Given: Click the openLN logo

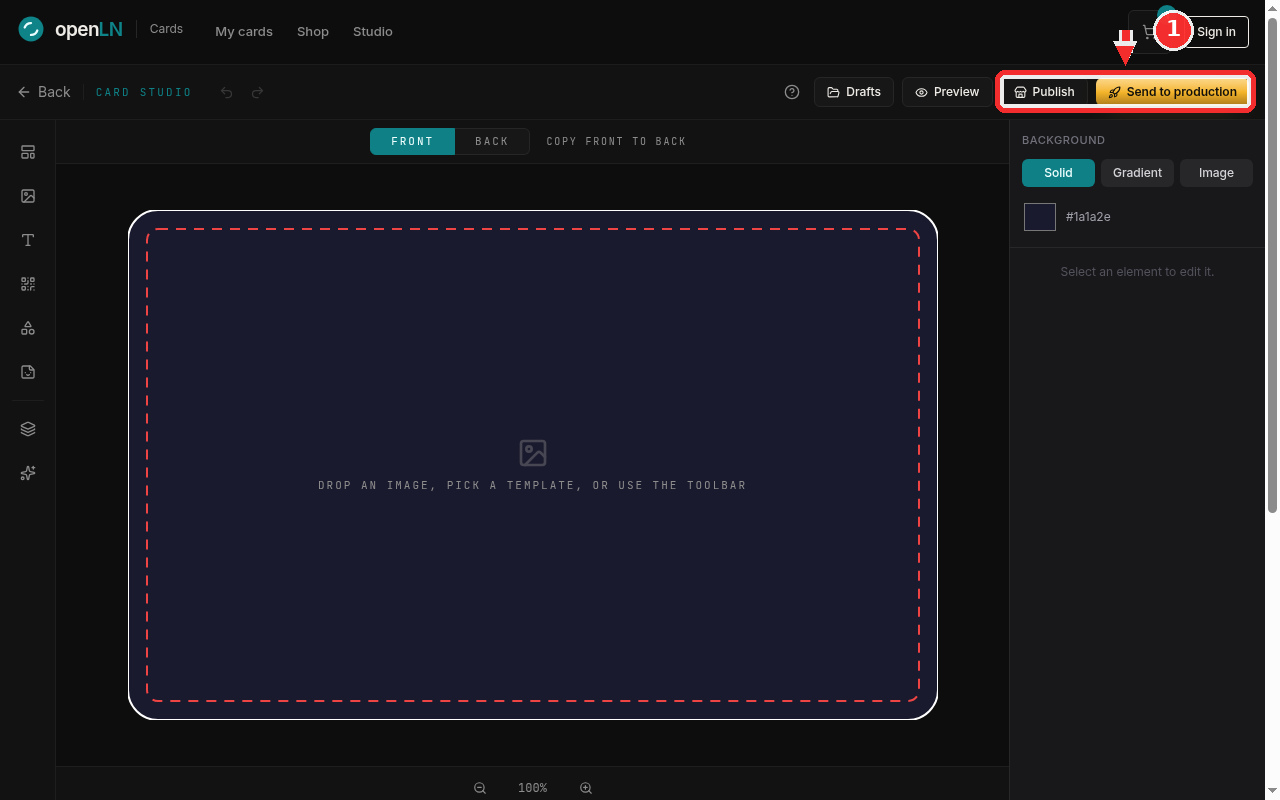Looking at the screenshot, I should (x=70, y=30).
